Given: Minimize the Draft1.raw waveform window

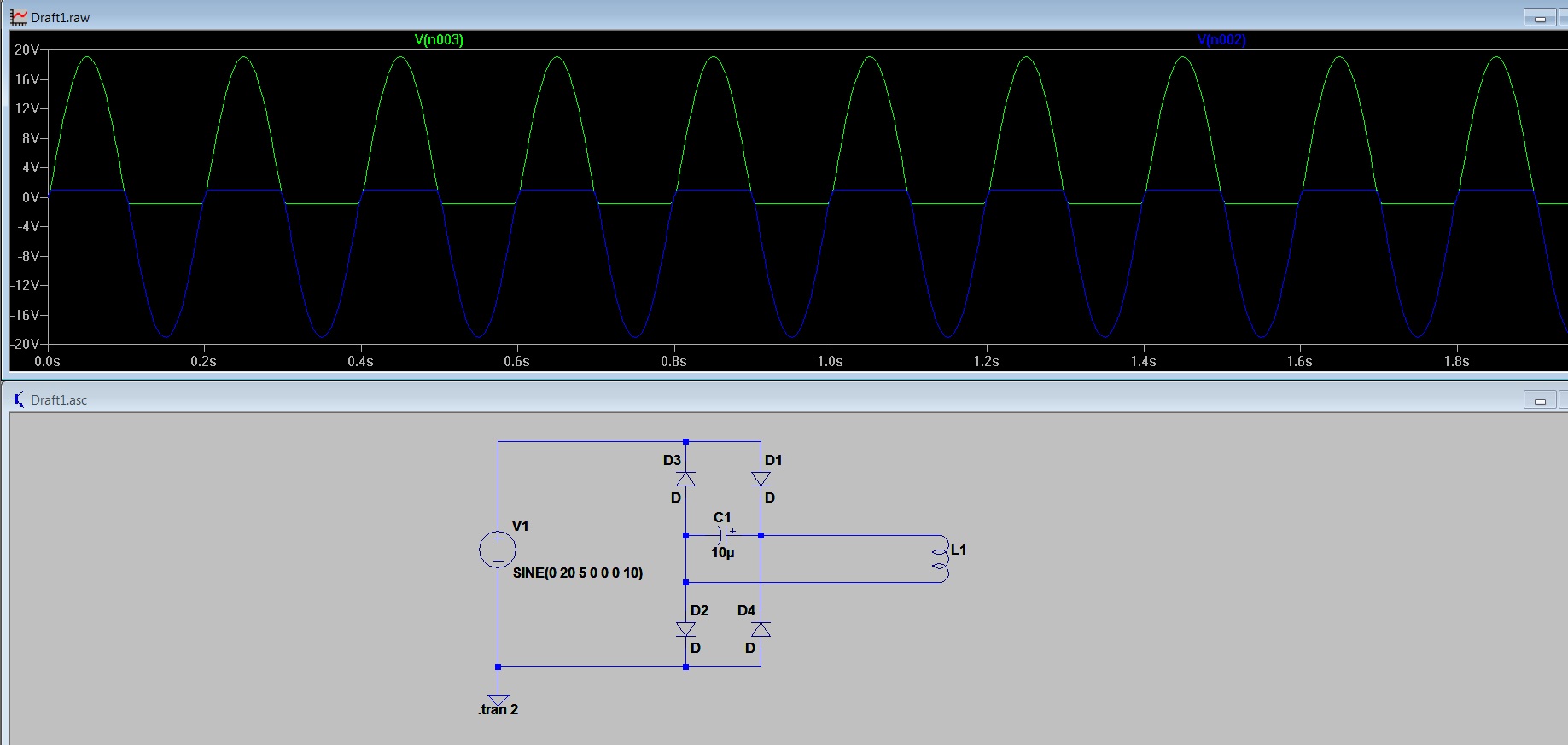Looking at the screenshot, I should pos(1540,18).
